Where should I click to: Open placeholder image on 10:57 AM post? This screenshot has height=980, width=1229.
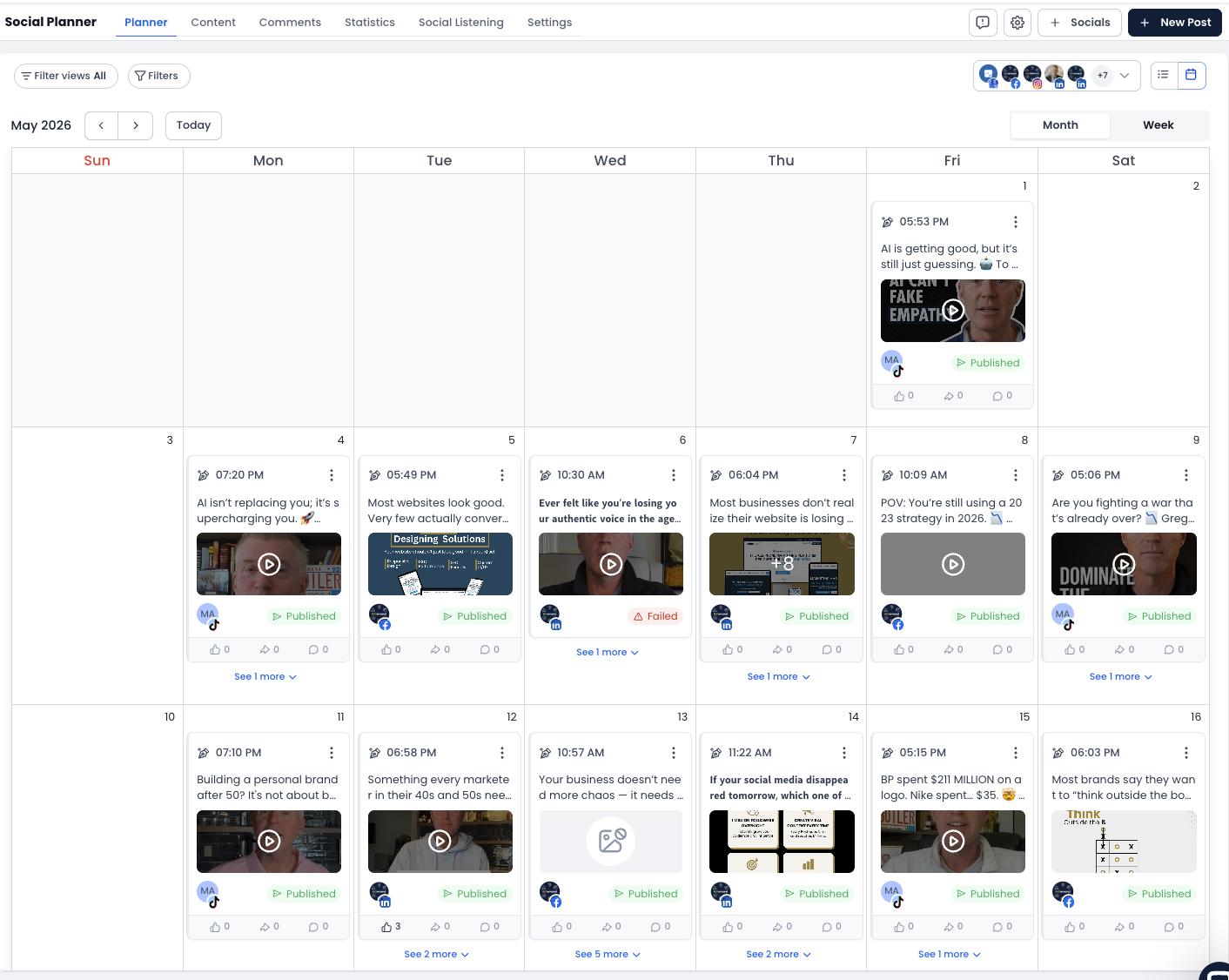(611, 842)
